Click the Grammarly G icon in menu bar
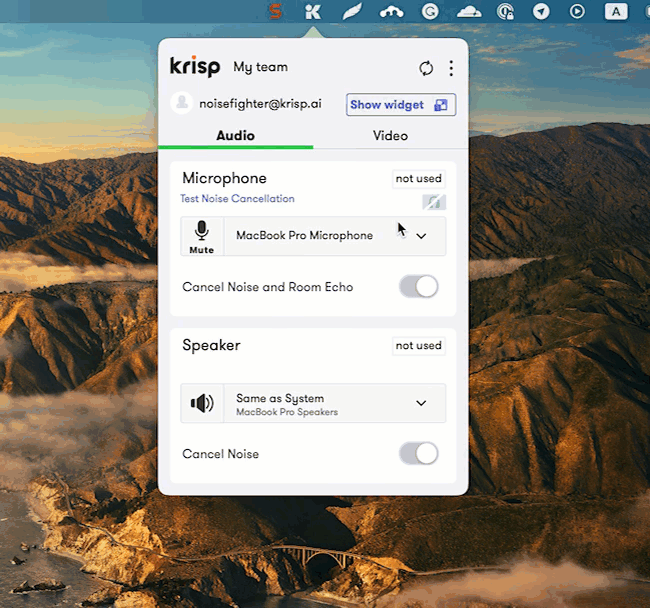The height and width of the screenshot is (608, 650). (430, 12)
